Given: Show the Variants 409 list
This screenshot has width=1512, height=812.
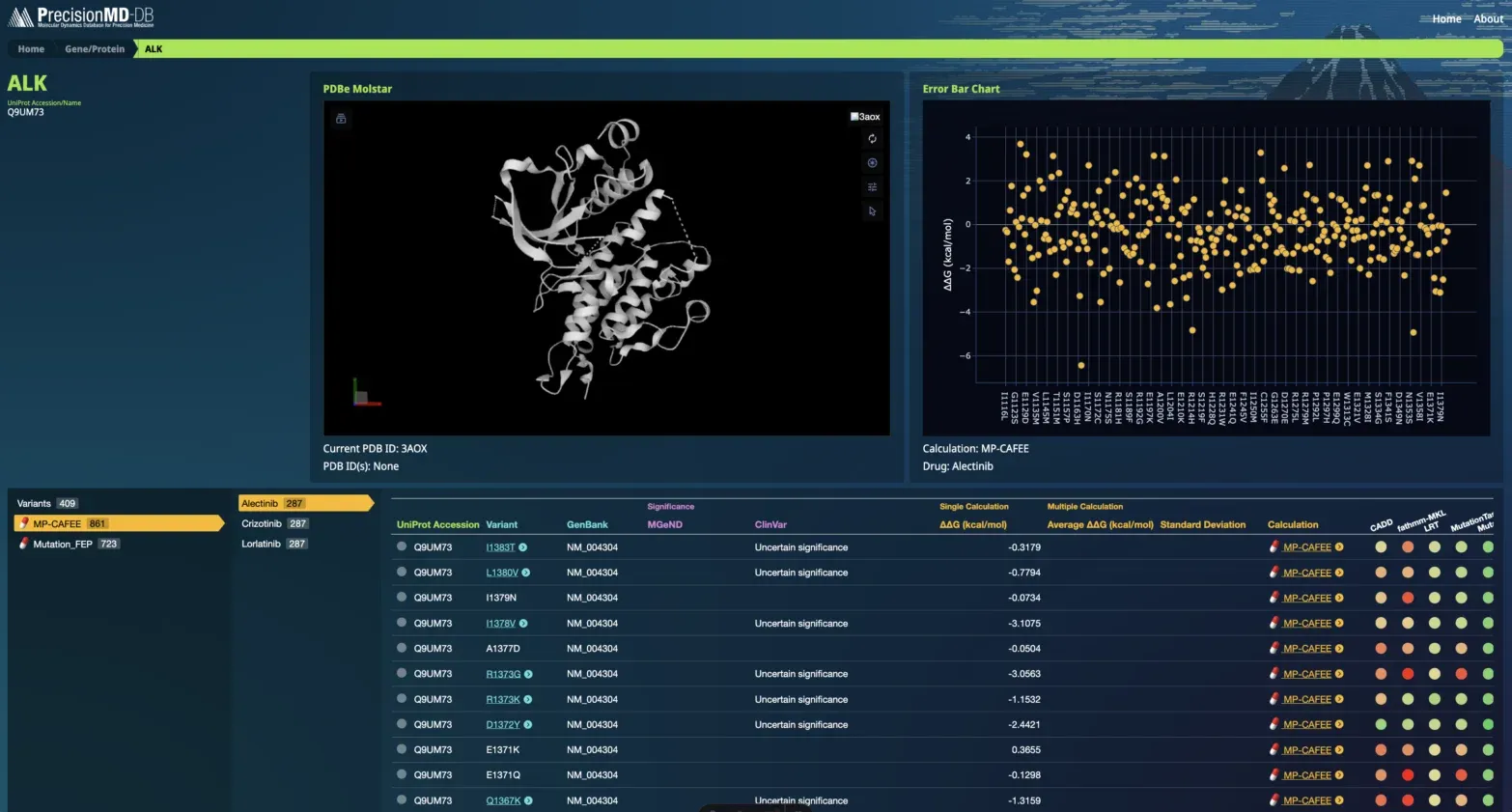Looking at the screenshot, I should [47, 503].
